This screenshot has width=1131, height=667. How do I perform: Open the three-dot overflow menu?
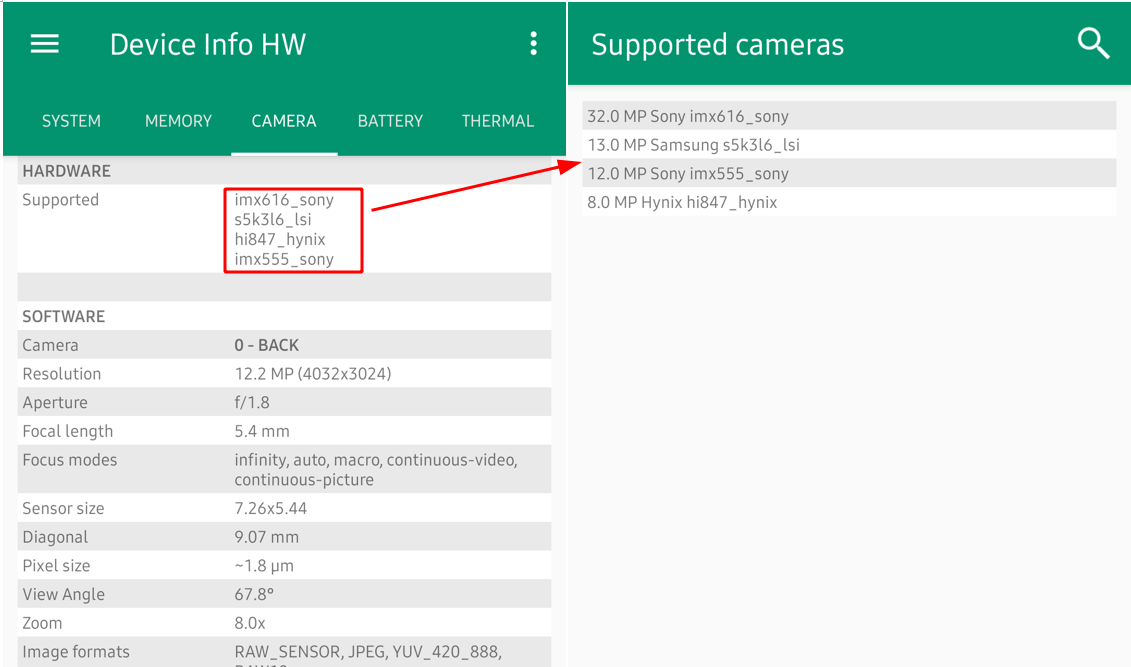click(x=533, y=44)
